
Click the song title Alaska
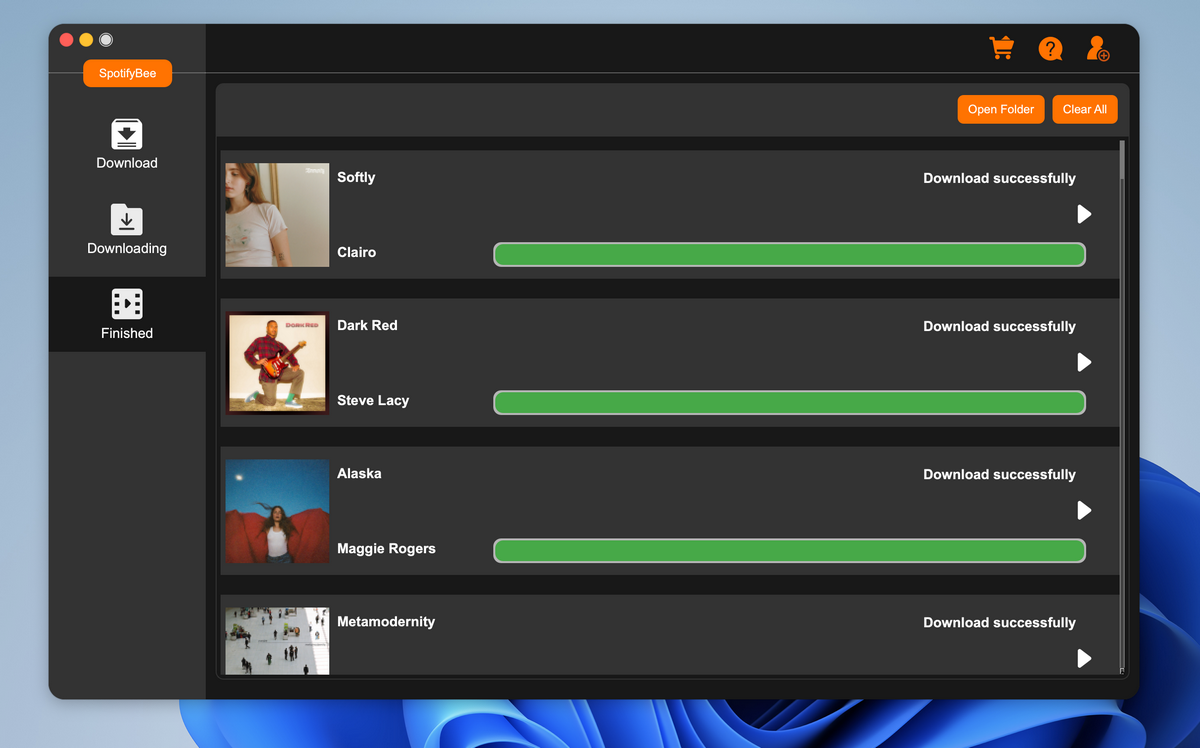tap(359, 473)
